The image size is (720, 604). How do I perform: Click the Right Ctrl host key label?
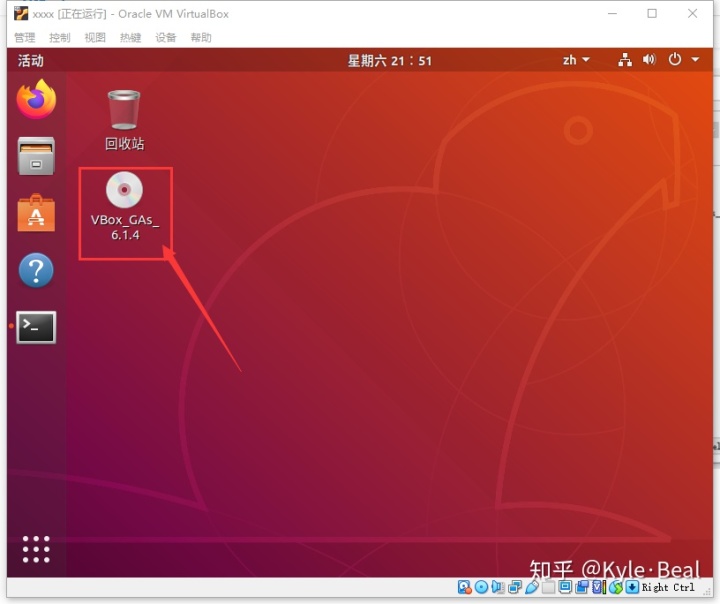(x=668, y=587)
